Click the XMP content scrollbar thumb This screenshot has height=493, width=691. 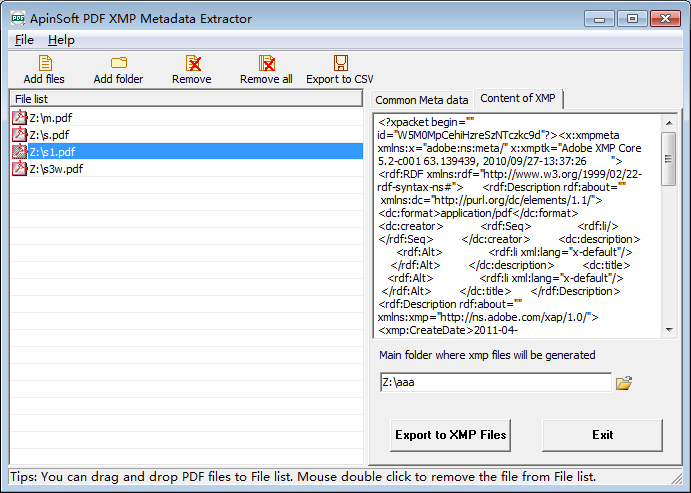[669, 159]
